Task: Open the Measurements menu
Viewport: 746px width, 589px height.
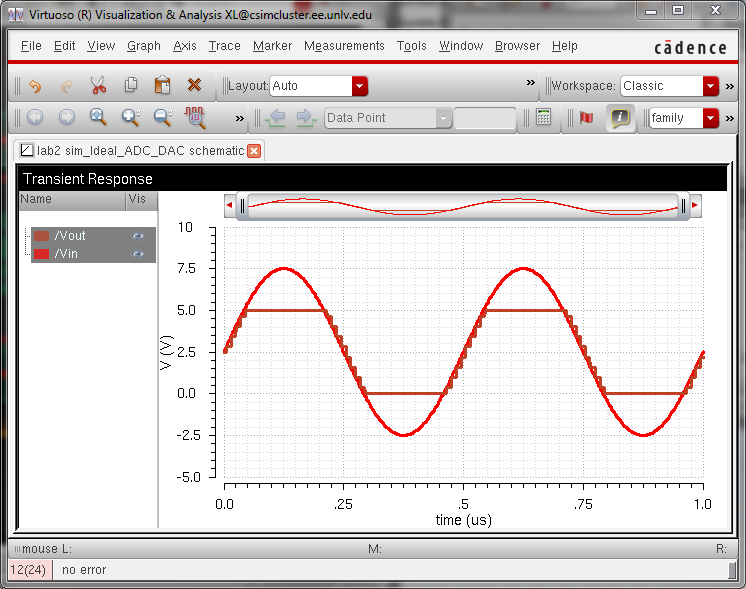Action: pos(344,46)
